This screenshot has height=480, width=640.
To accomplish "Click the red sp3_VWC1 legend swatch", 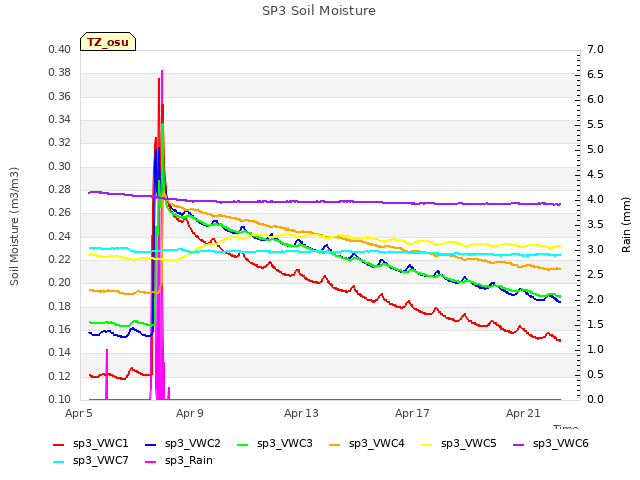I will (59, 444).
